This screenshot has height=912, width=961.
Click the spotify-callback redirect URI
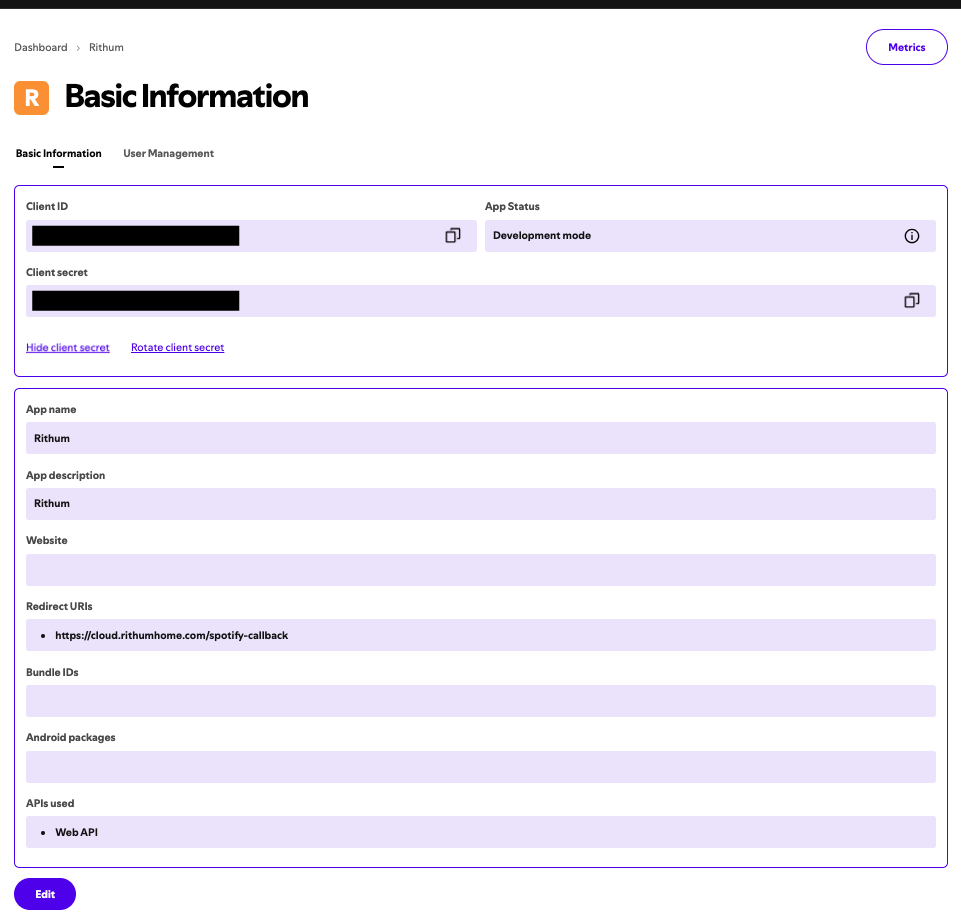pos(171,636)
